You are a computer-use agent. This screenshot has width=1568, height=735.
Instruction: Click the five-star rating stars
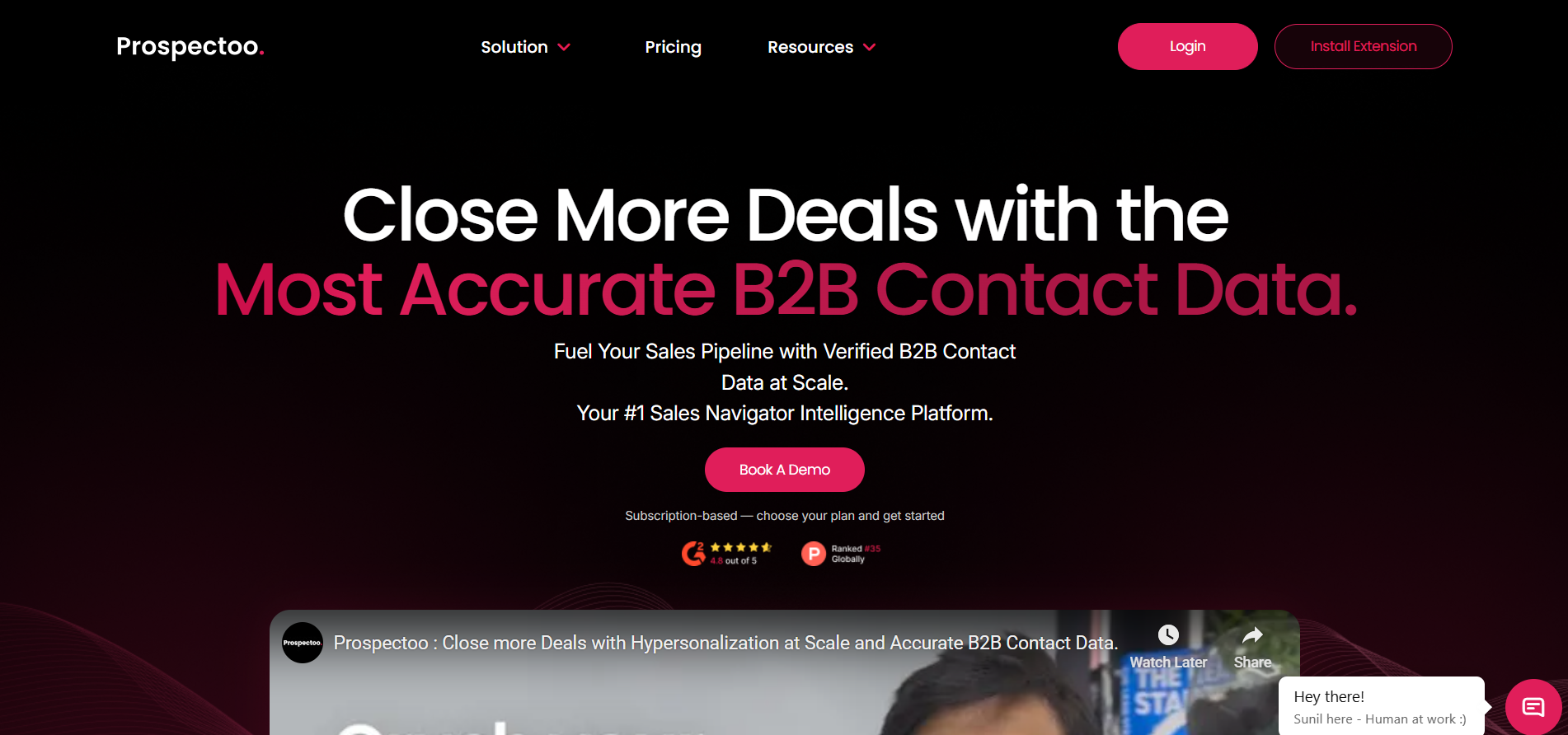[x=740, y=547]
